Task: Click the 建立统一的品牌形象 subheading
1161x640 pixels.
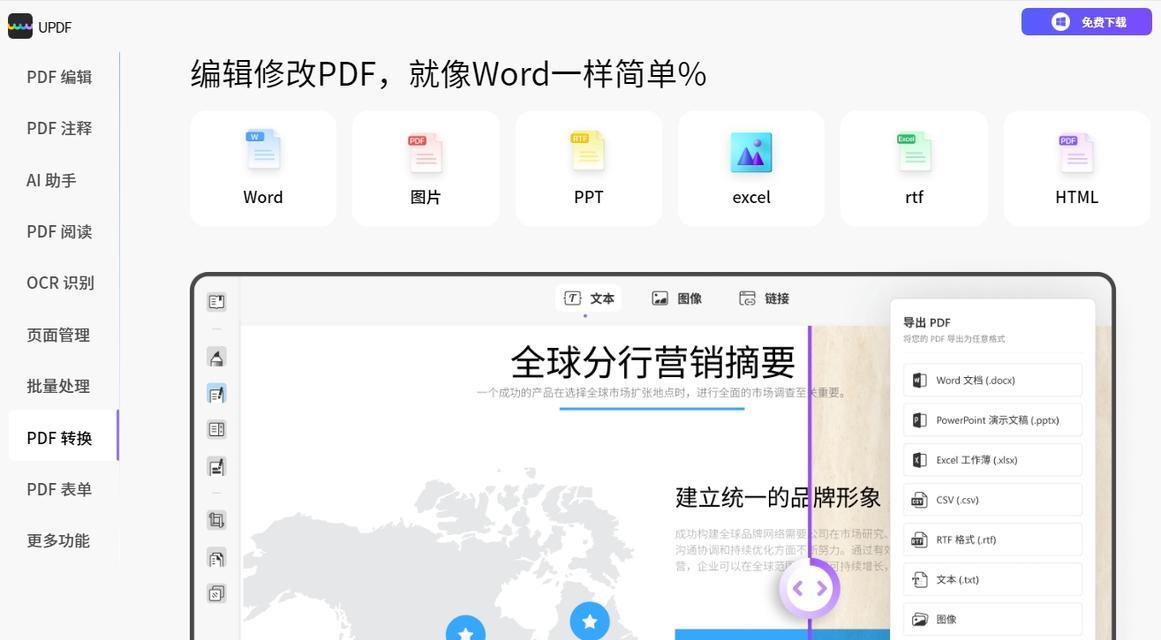Action: click(777, 497)
